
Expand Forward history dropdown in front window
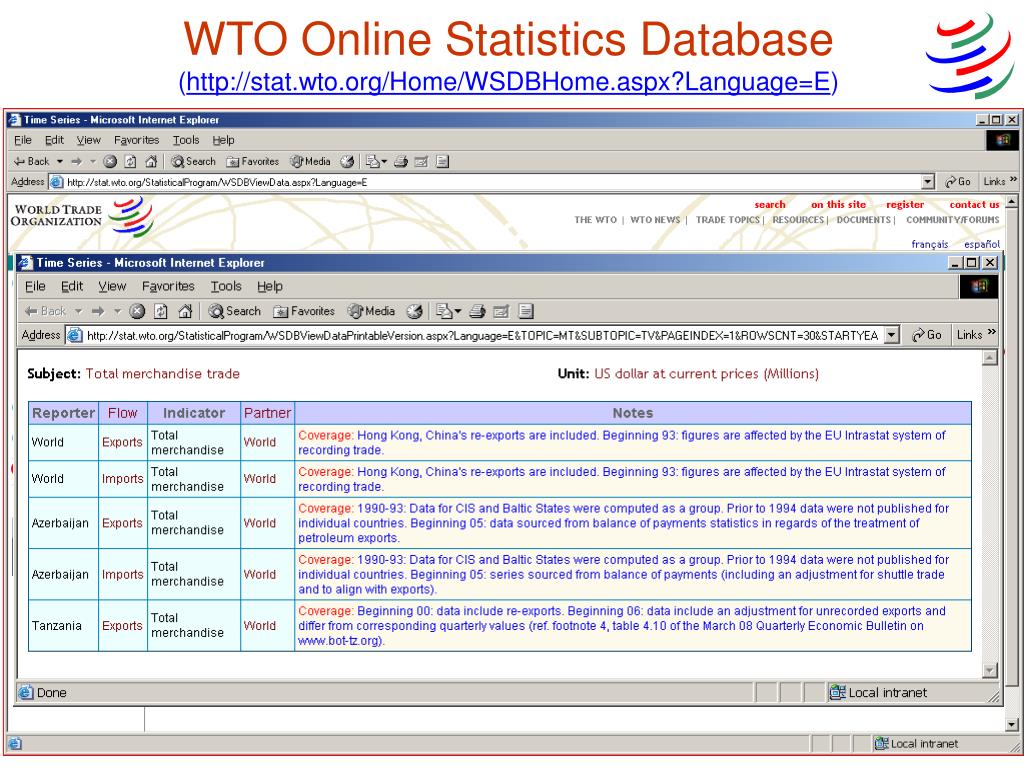pyautogui.click(x=118, y=312)
